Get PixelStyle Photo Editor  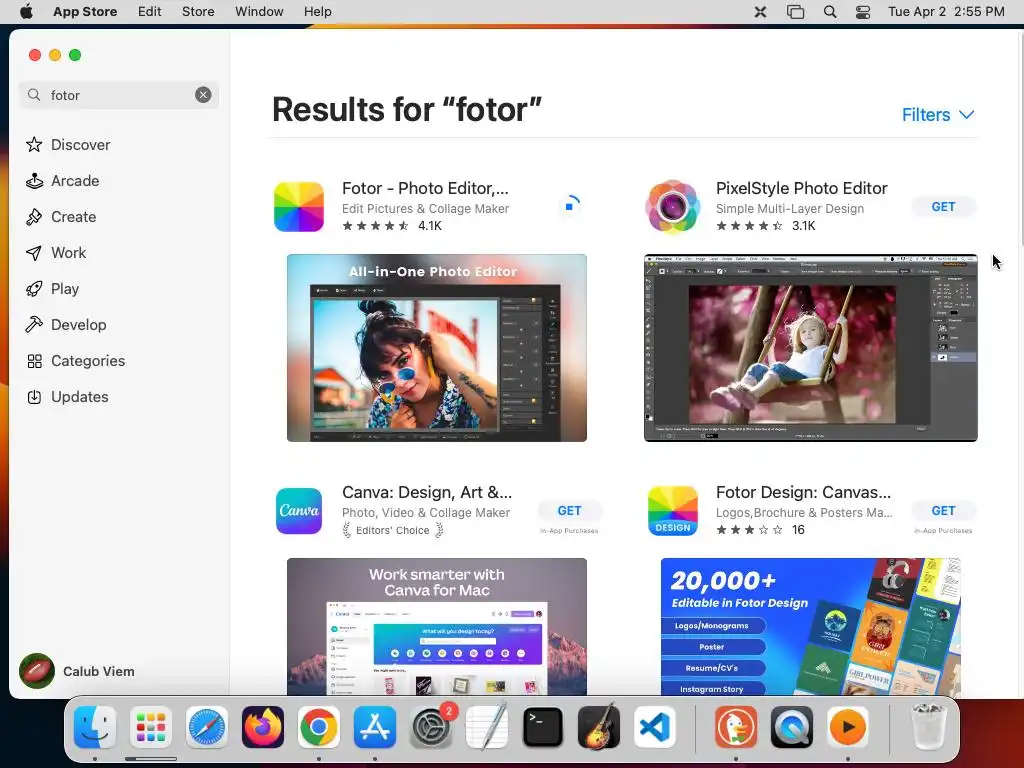coord(943,206)
